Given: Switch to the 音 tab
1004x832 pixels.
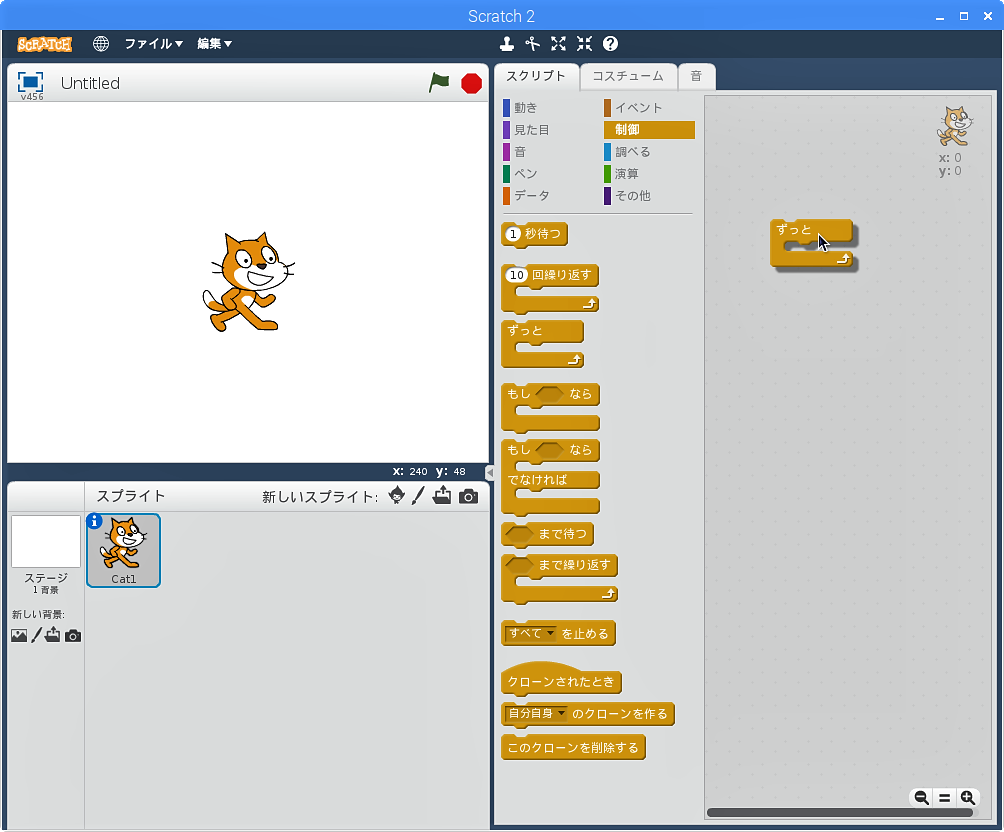Looking at the screenshot, I should [697, 76].
